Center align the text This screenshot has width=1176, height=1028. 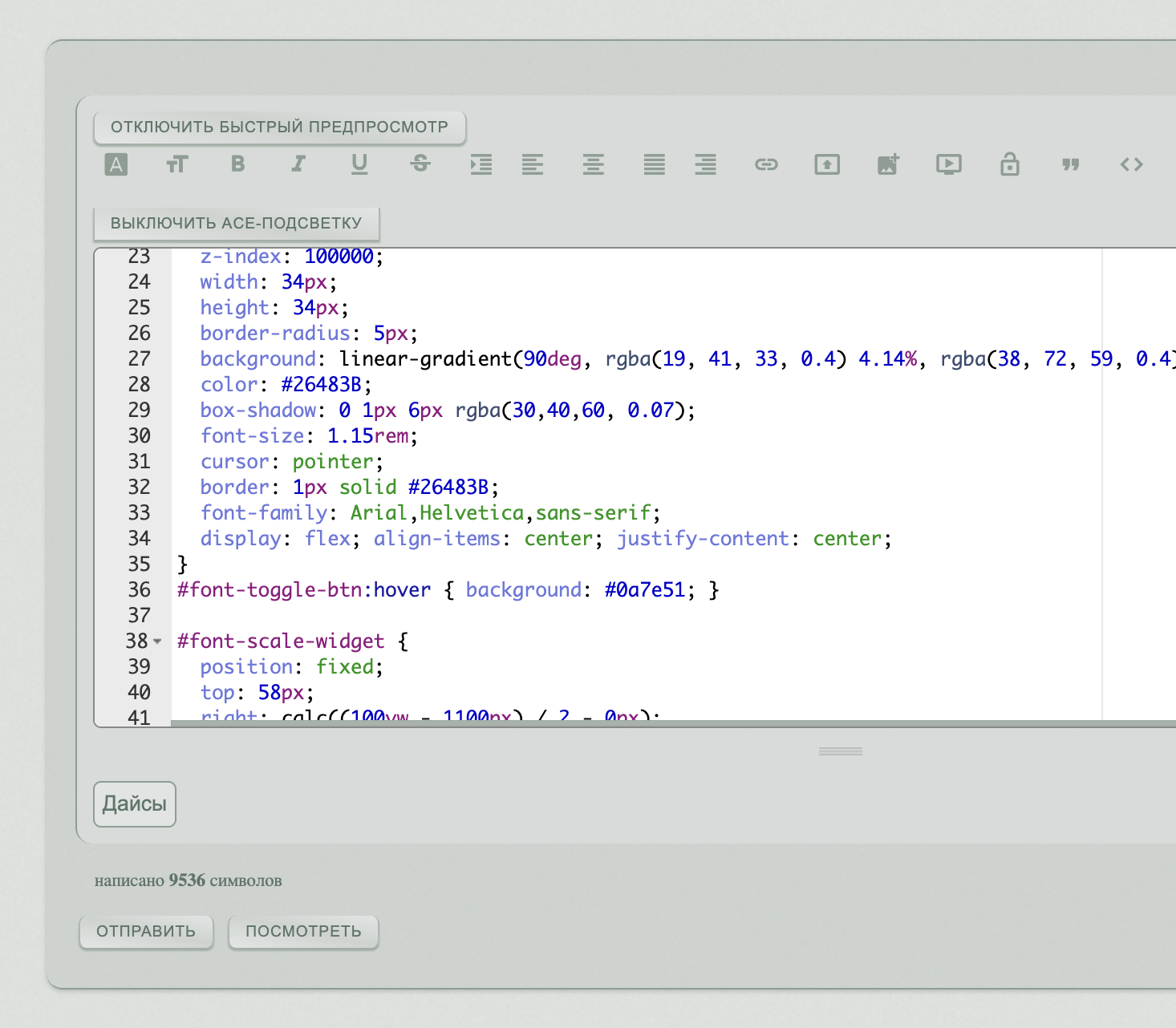click(594, 164)
